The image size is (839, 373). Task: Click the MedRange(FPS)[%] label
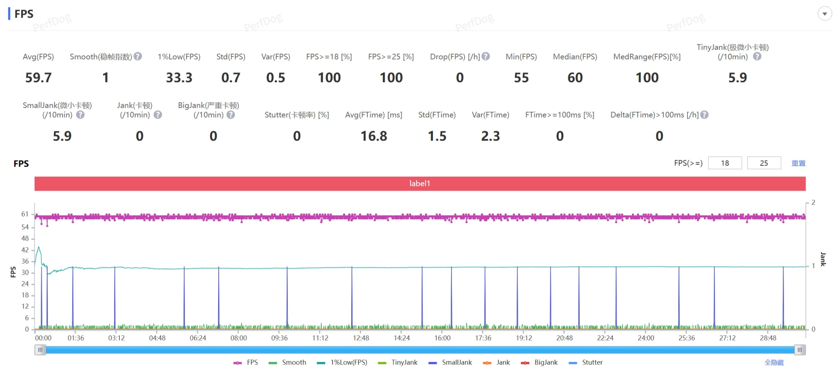coord(647,57)
